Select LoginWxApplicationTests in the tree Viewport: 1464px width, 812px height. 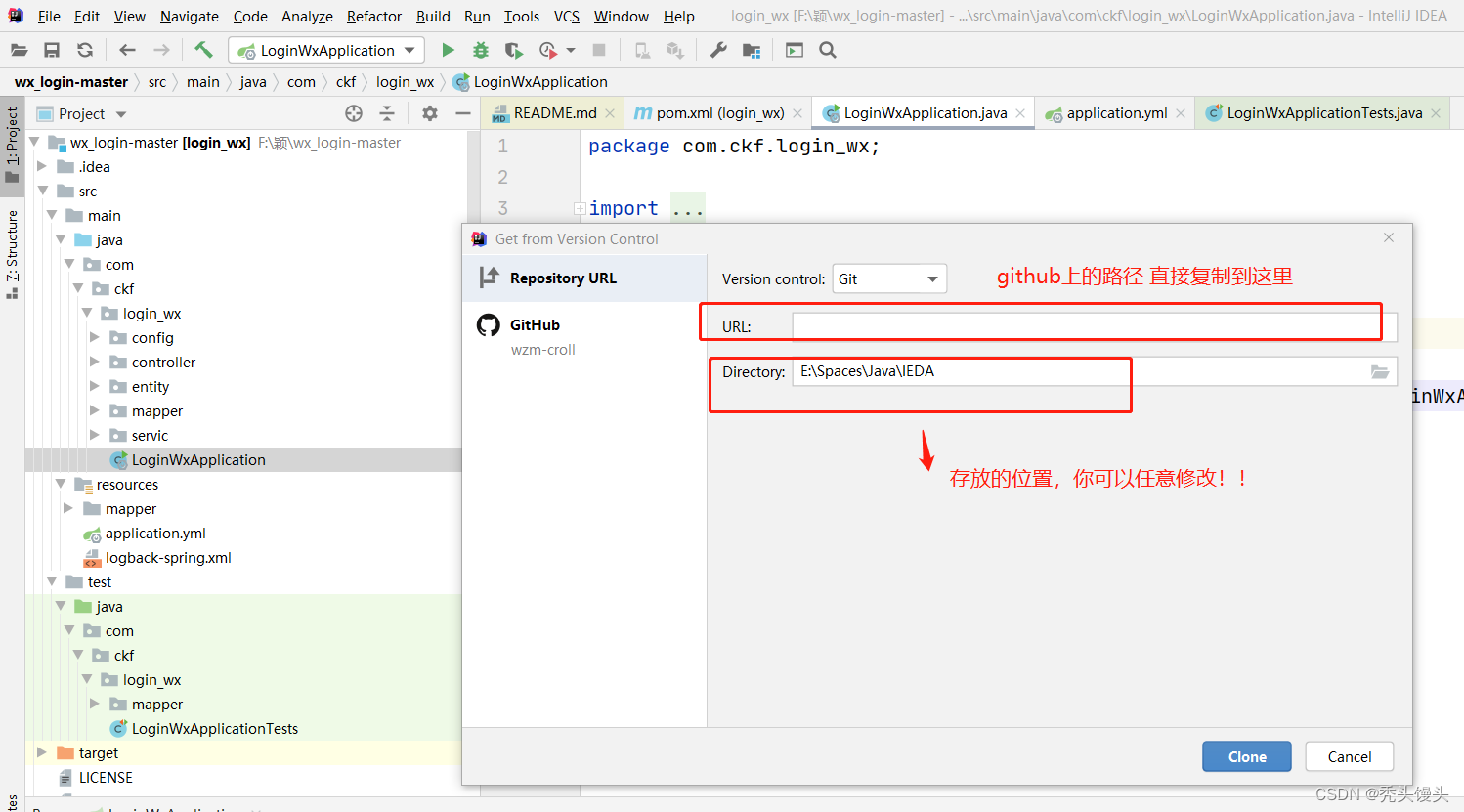coord(215,729)
